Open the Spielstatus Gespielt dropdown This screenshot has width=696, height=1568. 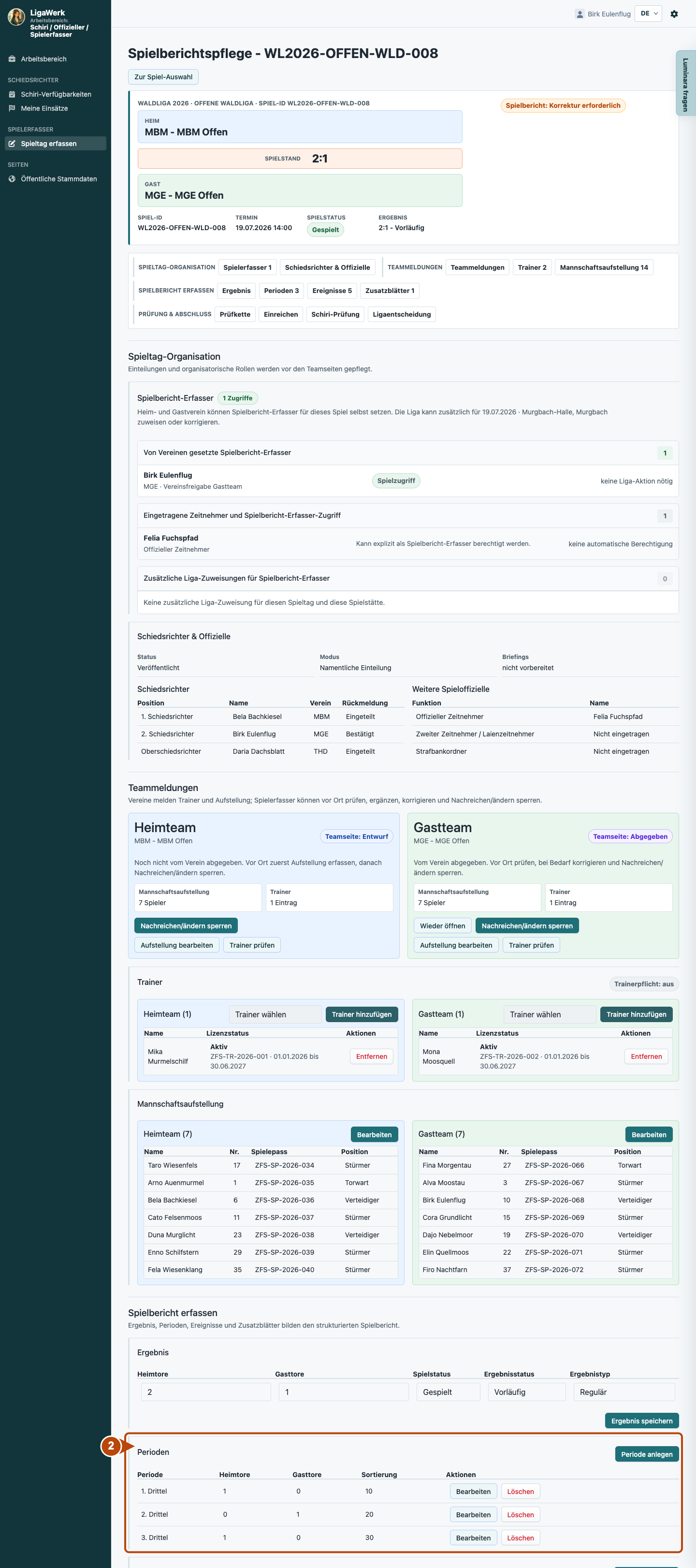tap(449, 1392)
